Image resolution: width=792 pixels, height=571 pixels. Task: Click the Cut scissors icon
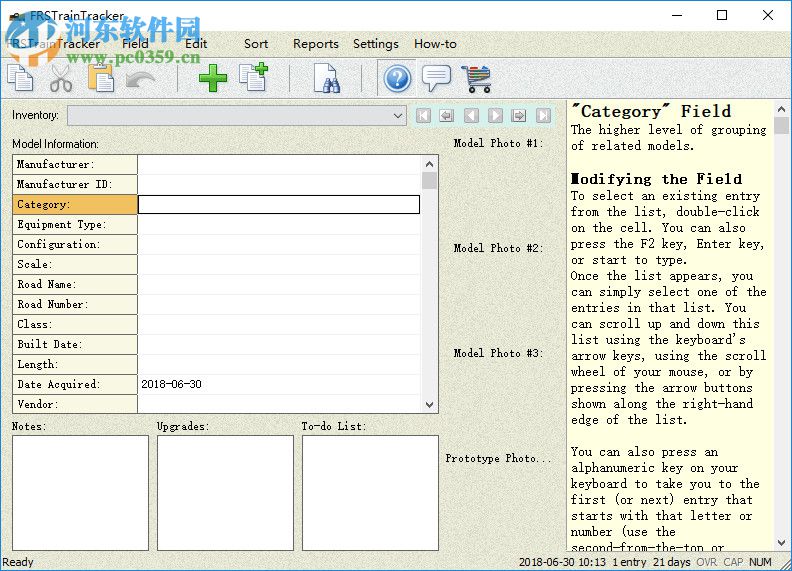point(61,78)
